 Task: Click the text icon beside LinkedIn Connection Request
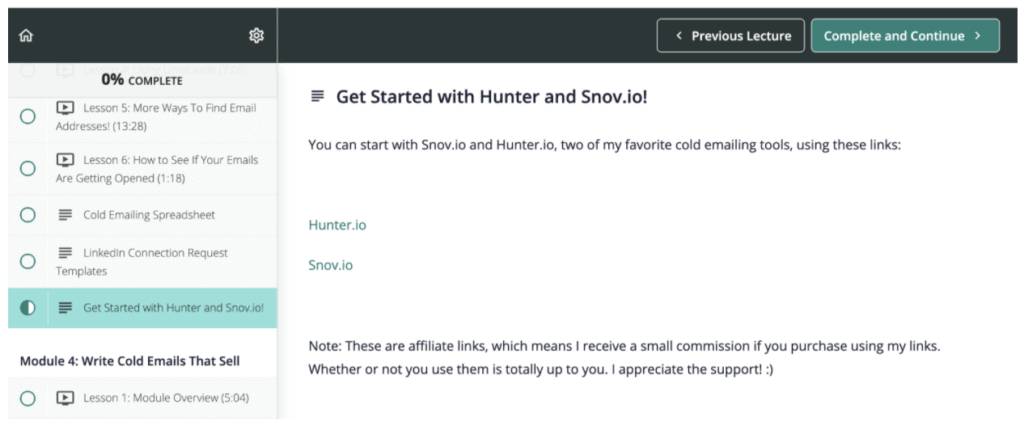pyautogui.click(x=65, y=253)
